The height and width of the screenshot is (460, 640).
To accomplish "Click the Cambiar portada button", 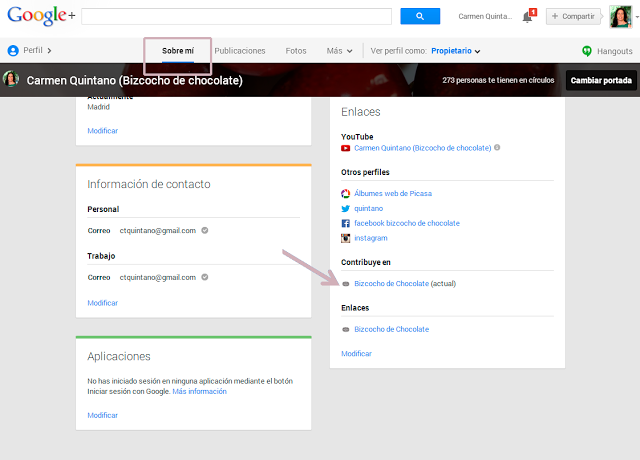I will tap(601, 80).
